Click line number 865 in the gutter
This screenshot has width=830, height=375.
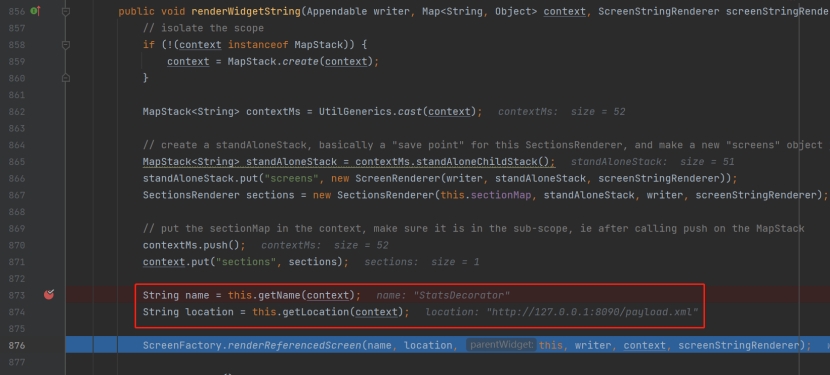coord(16,162)
